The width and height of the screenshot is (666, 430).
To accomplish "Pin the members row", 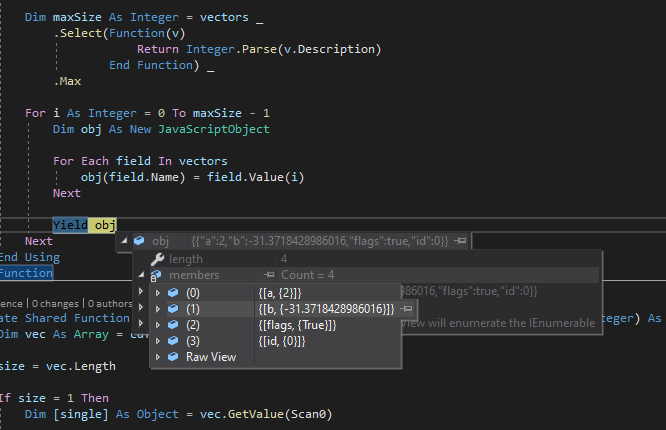I will pyautogui.click(x=270, y=275).
